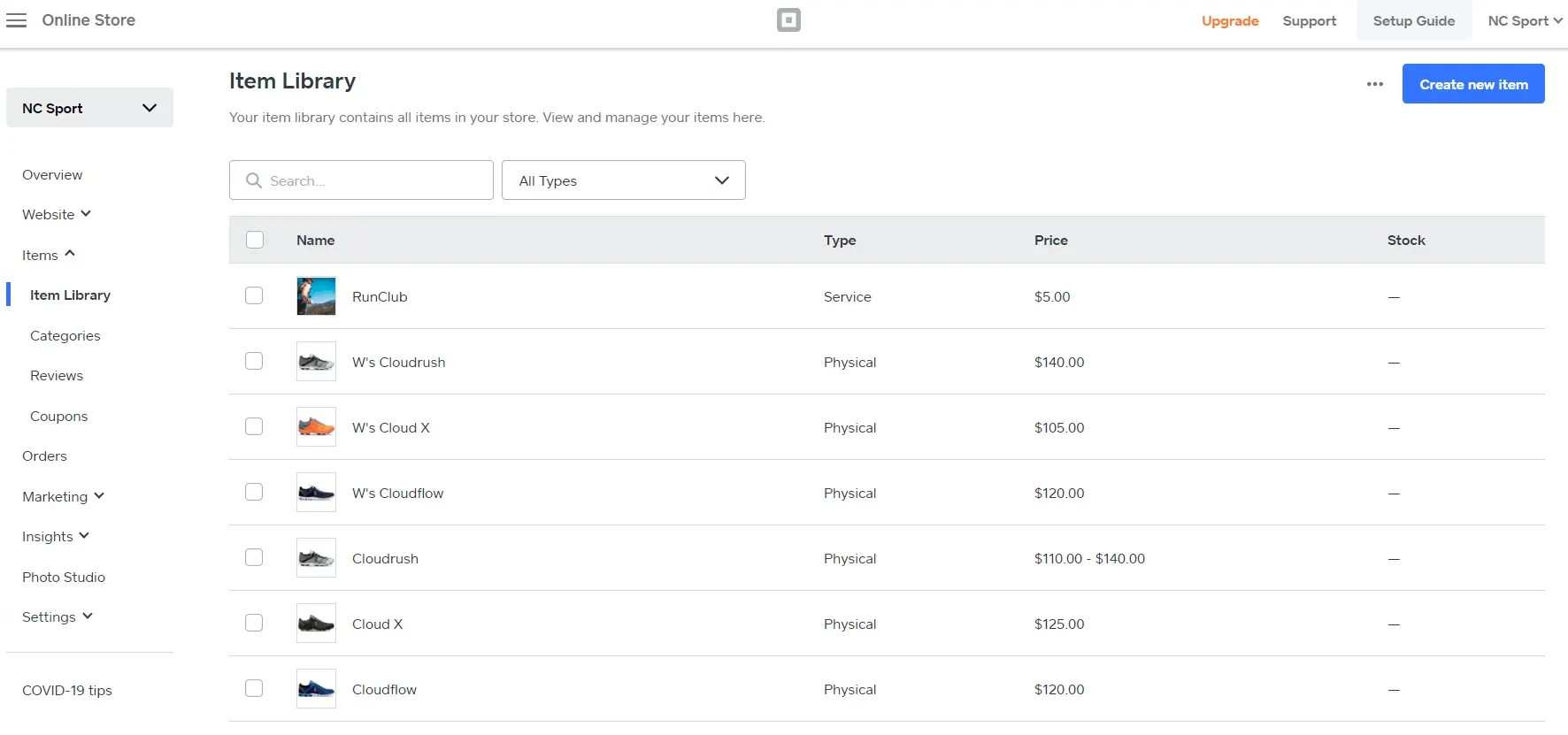Click the Upgrade link
The image size is (1568, 735).
[x=1230, y=20]
